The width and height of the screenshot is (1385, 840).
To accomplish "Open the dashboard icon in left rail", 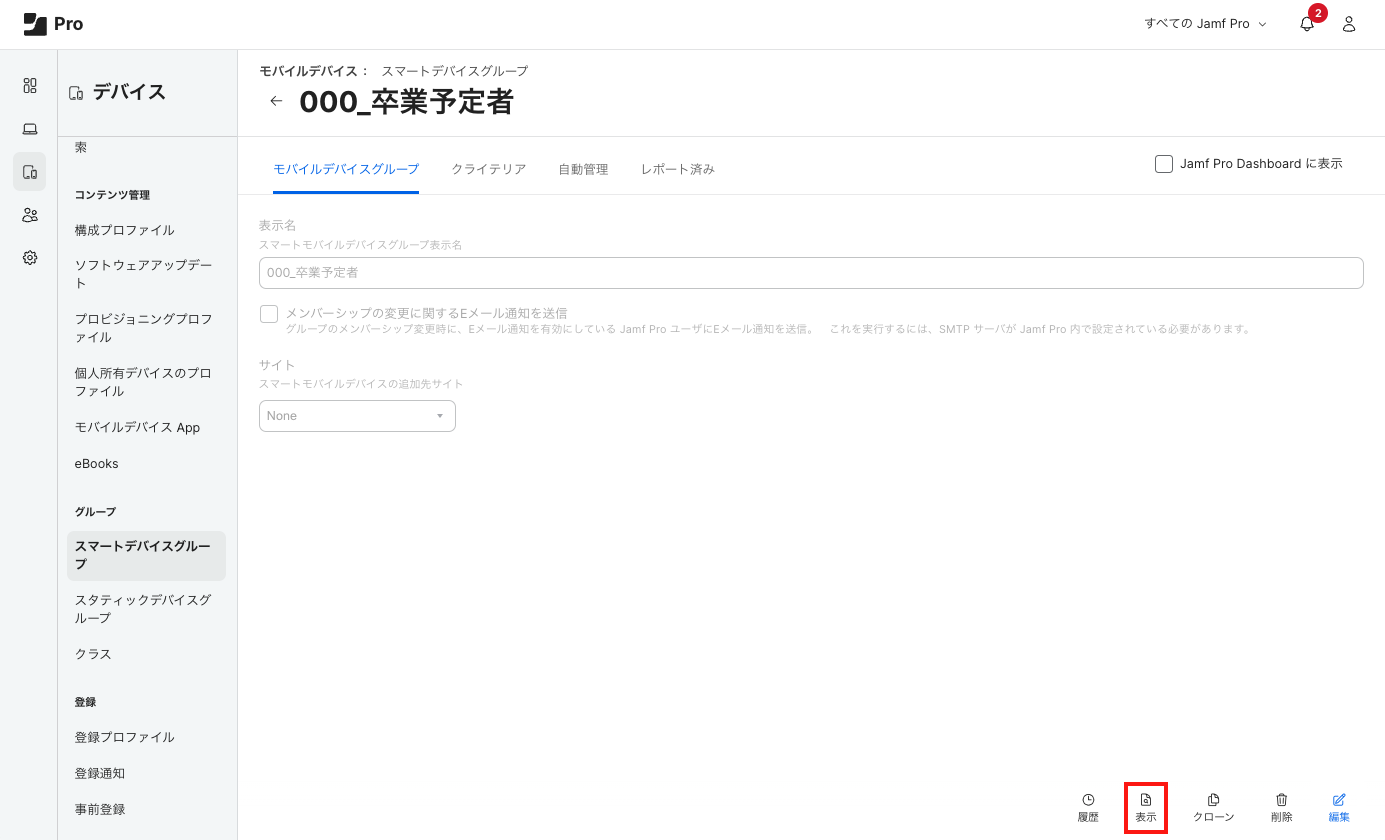I will (30, 86).
